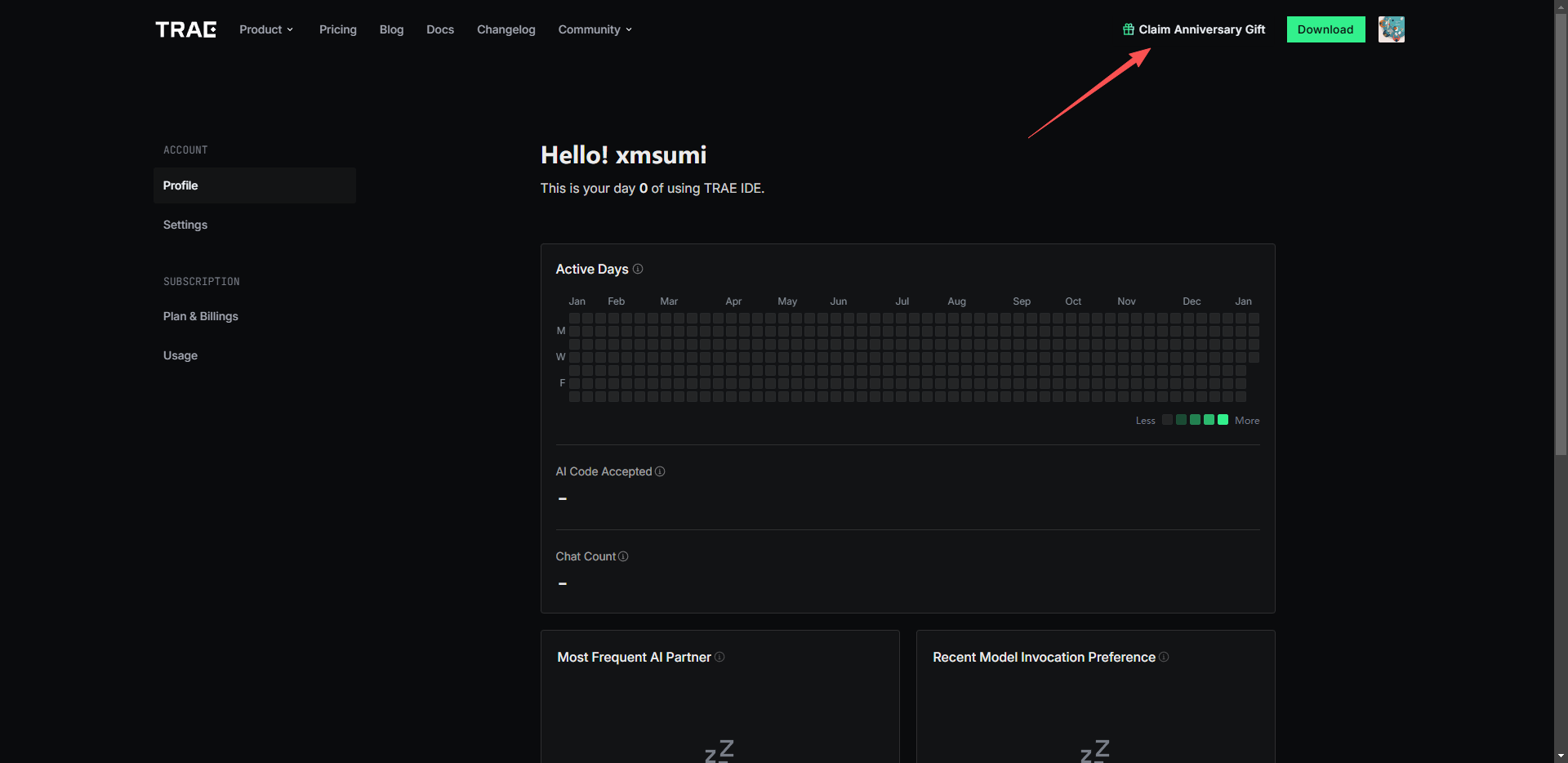The image size is (1568, 763).
Task: Select Settings in the account sidebar
Action: [185, 225]
